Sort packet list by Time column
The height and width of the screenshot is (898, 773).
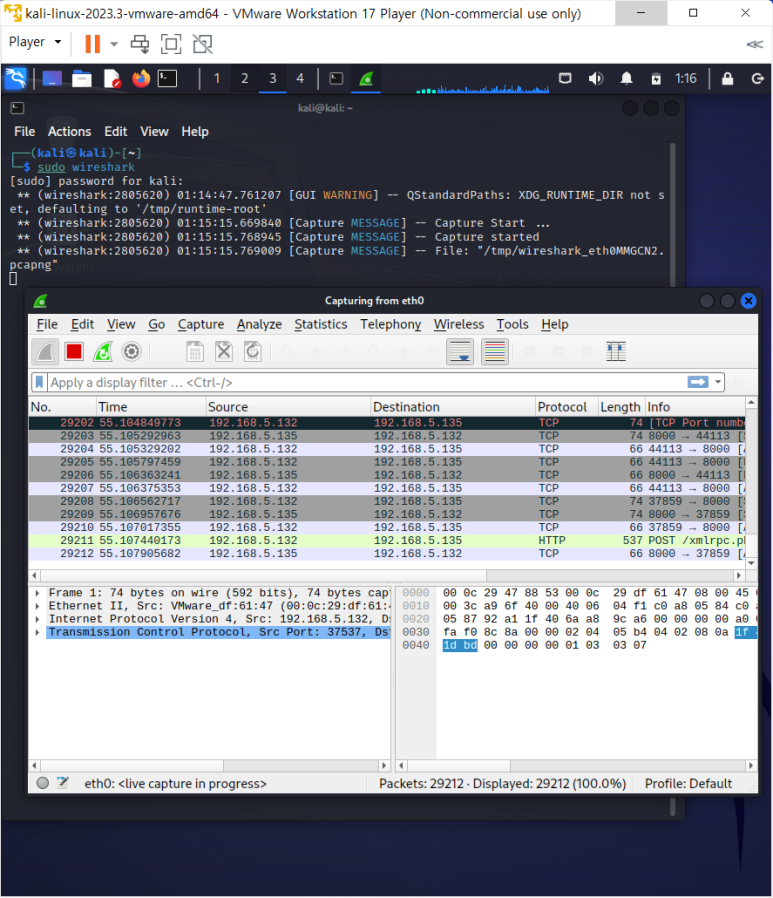pos(151,407)
